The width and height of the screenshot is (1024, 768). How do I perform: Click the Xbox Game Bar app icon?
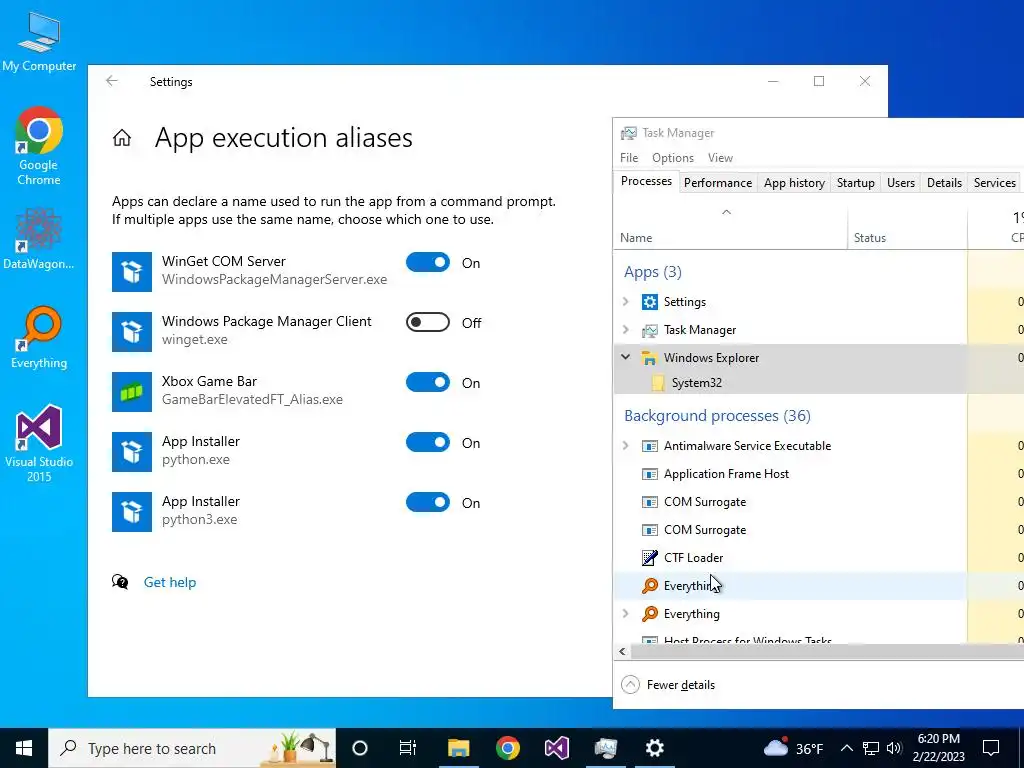[132, 391]
